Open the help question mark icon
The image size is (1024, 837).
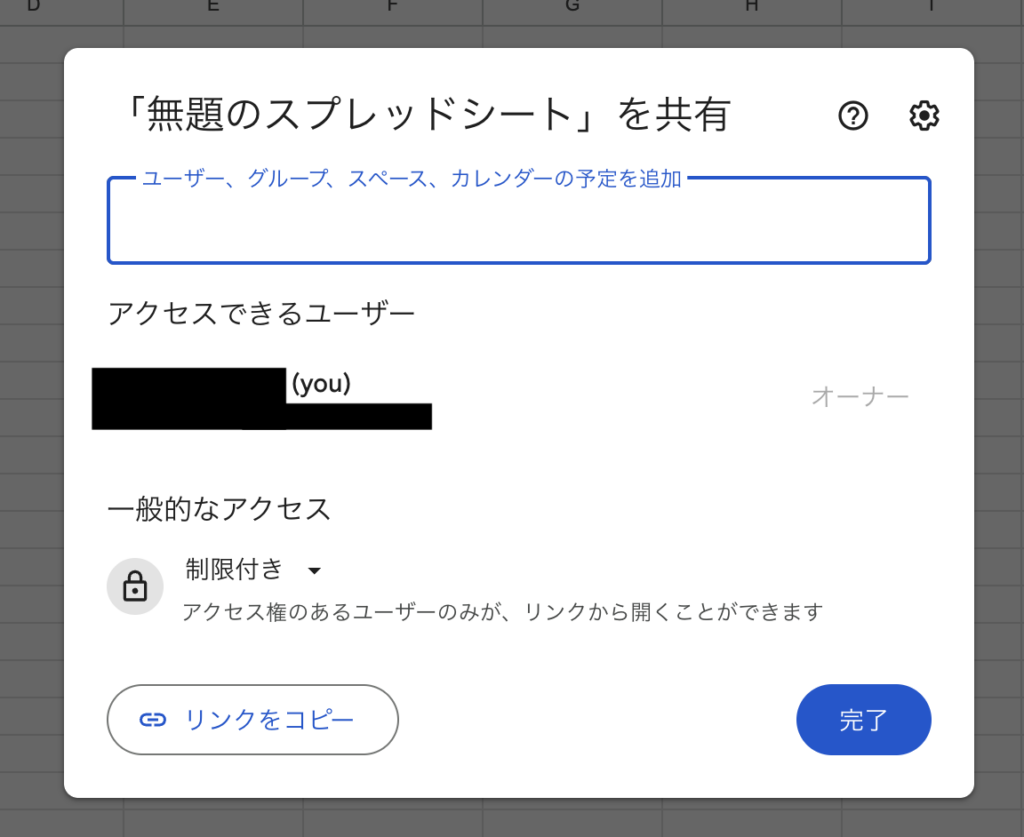point(853,116)
